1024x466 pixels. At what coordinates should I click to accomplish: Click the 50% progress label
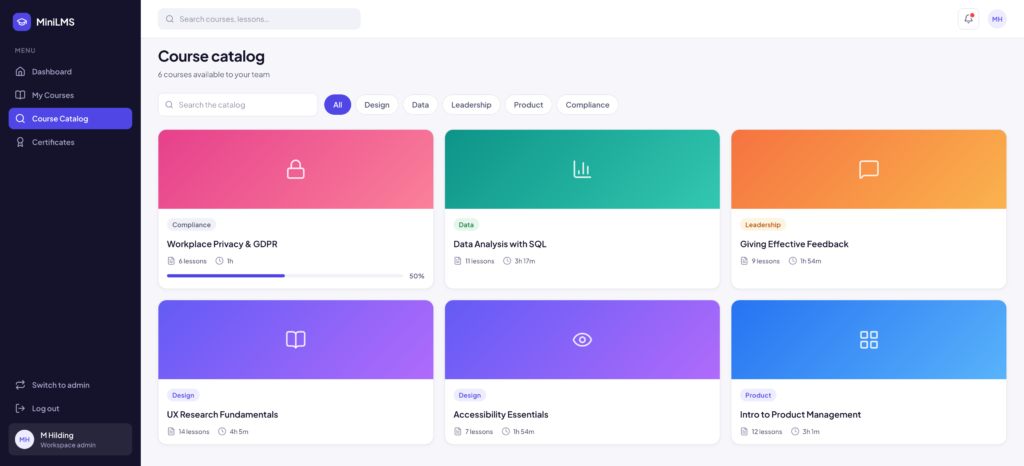click(417, 276)
